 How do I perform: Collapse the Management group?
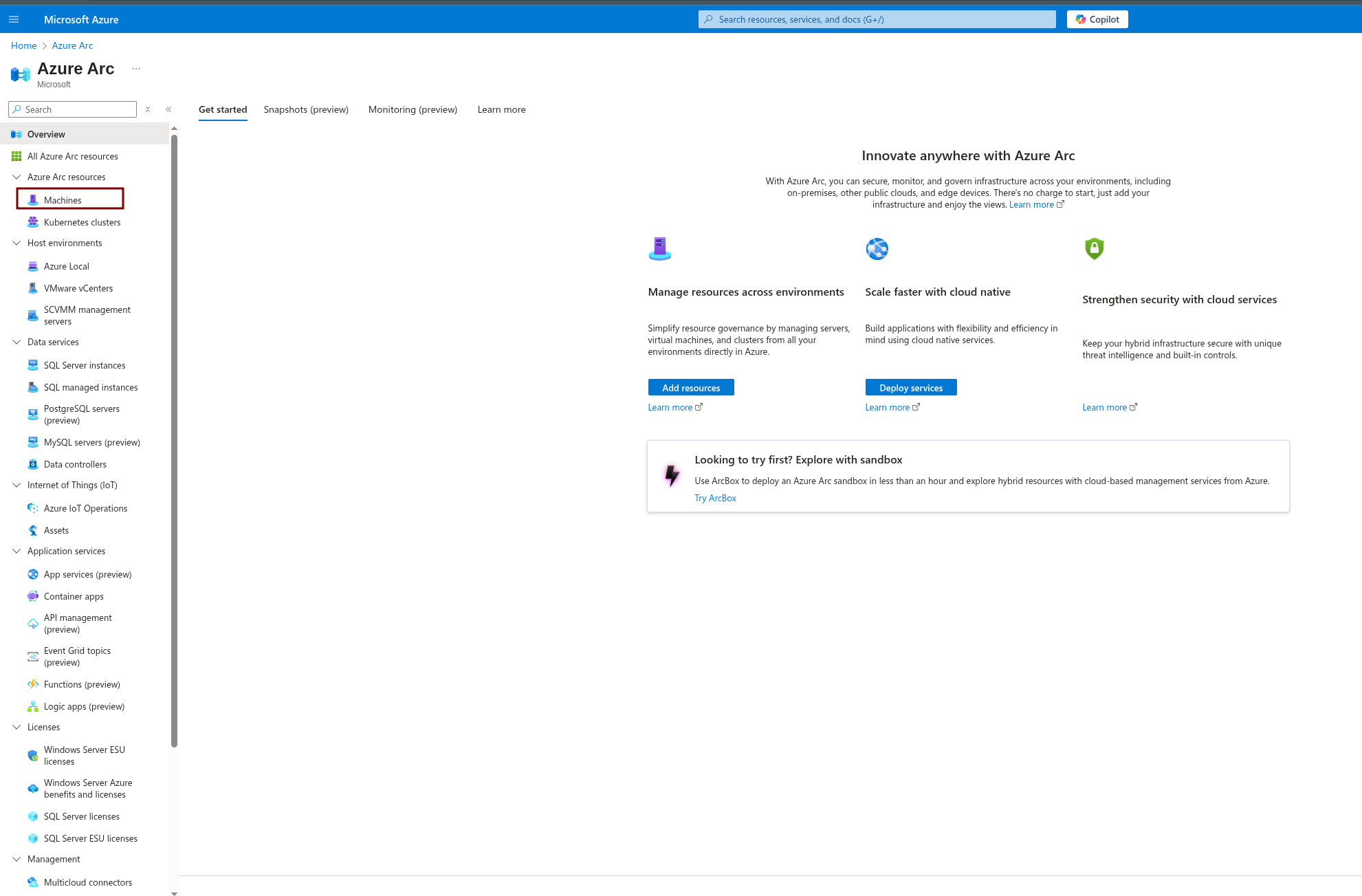(17, 859)
